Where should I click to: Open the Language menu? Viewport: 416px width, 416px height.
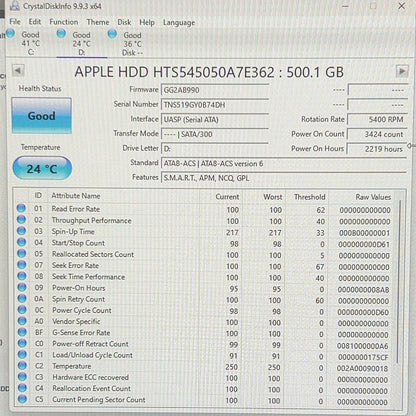179,23
